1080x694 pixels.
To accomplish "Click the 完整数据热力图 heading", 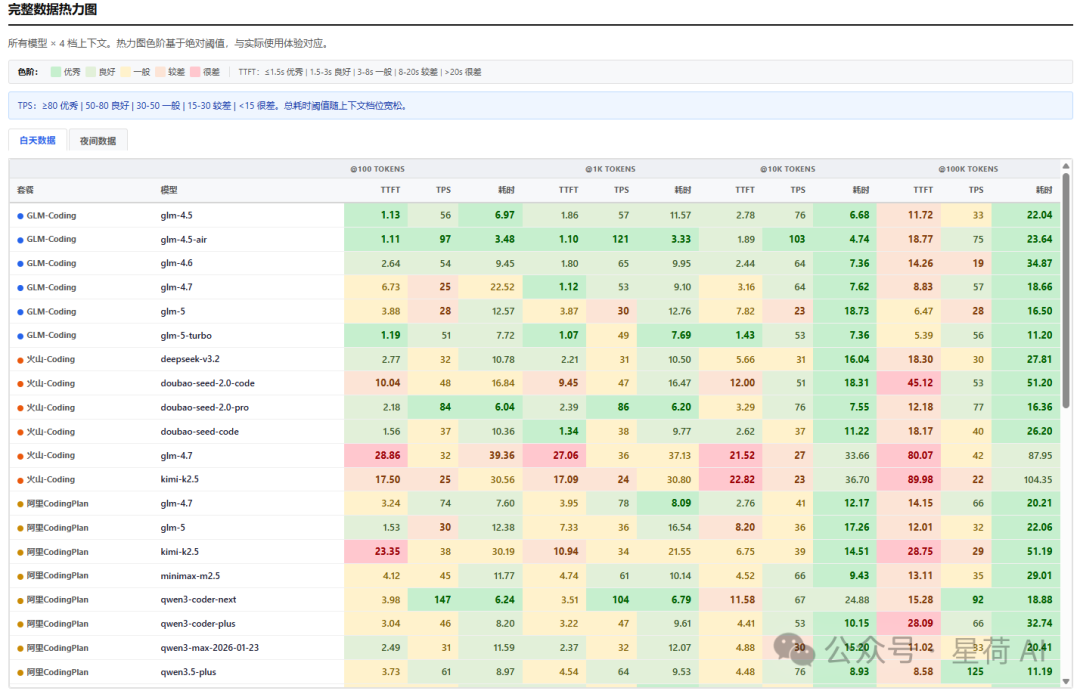I will tap(52, 10).
